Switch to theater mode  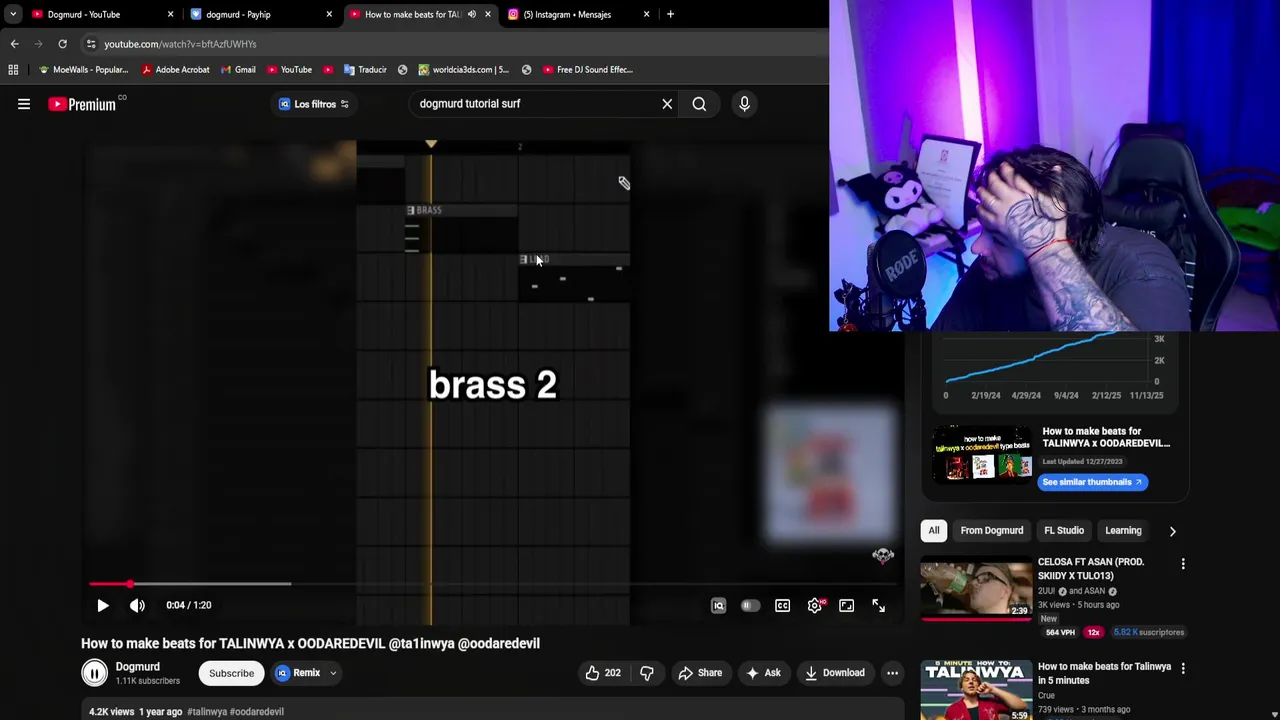(846, 605)
